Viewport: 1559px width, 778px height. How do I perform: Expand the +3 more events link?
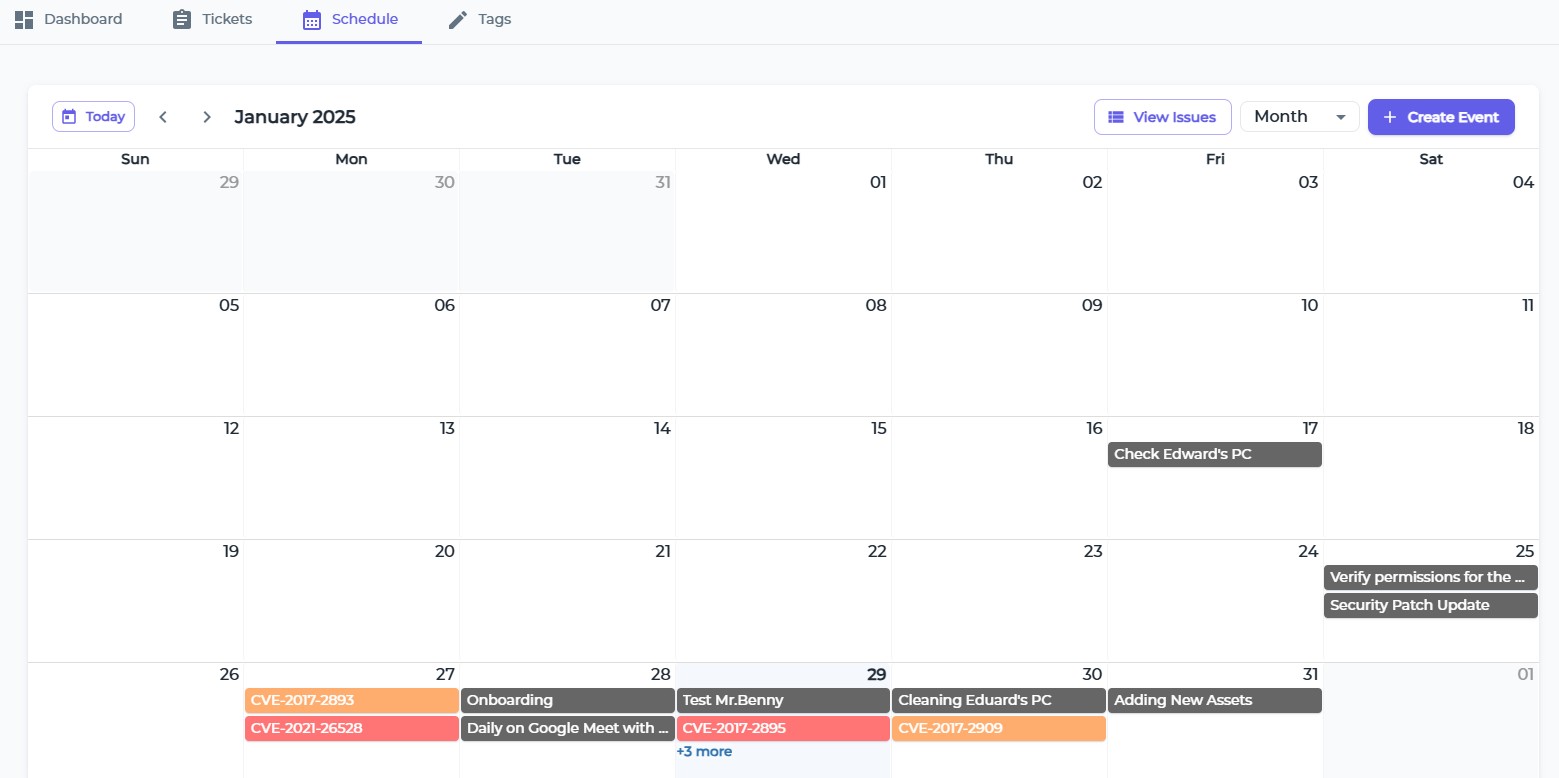click(704, 752)
